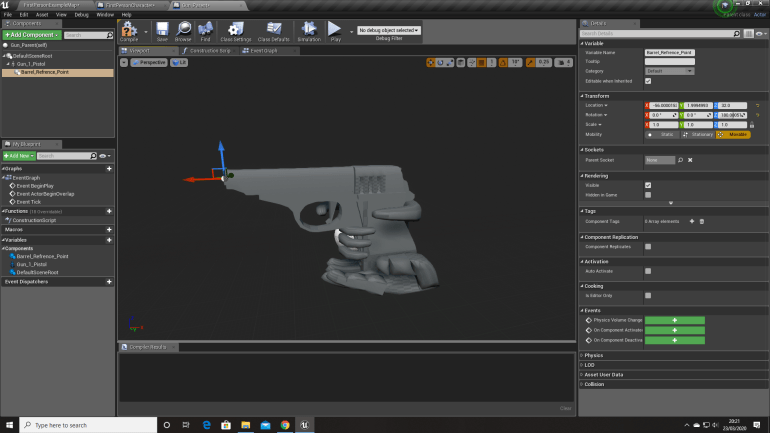Open the Details property matrix grid icon
This screenshot has height=433, width=770.
(x=748, y=33)
